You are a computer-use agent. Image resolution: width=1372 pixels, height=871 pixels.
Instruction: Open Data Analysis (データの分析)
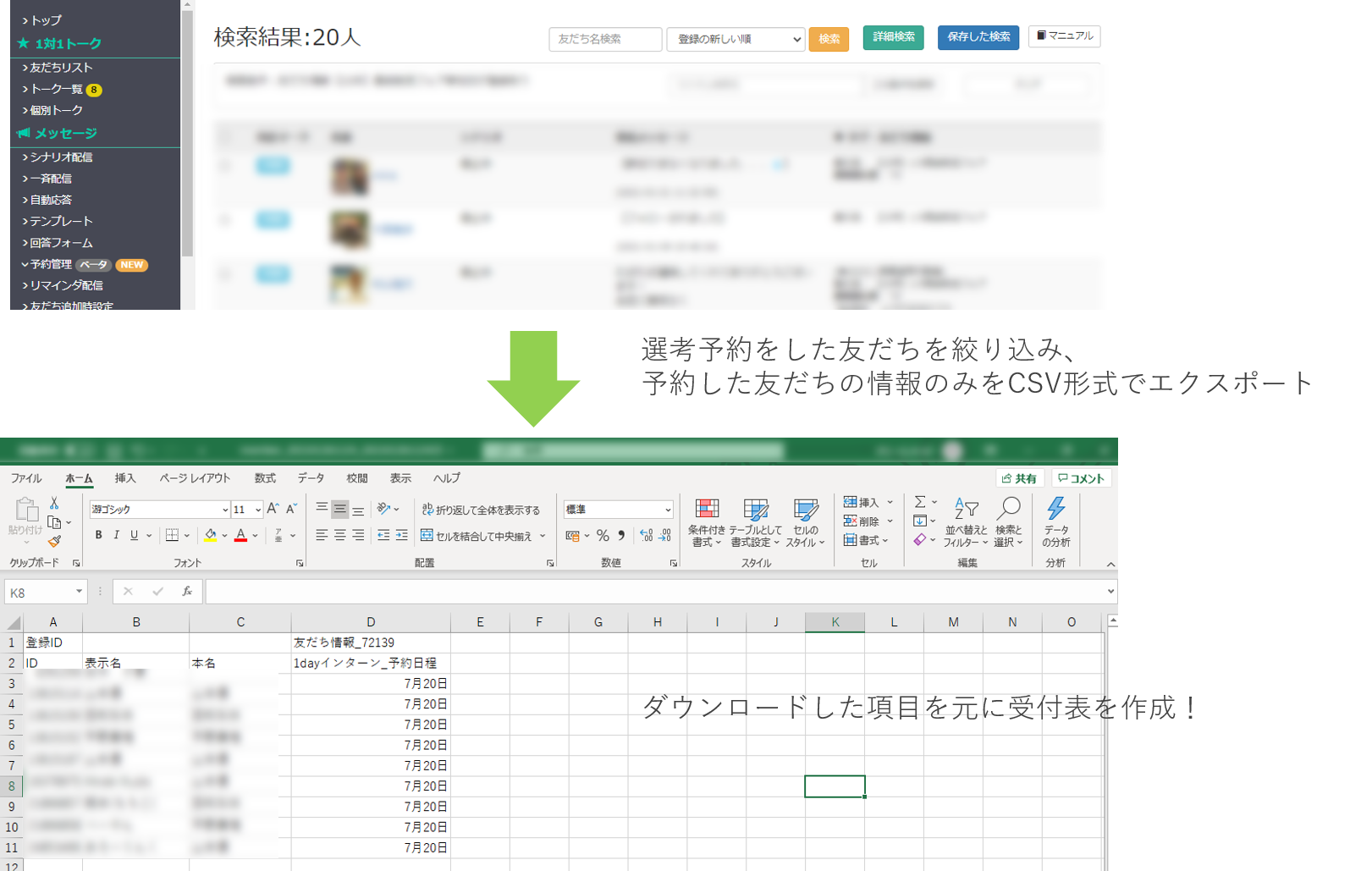[x=1055, y=522]
